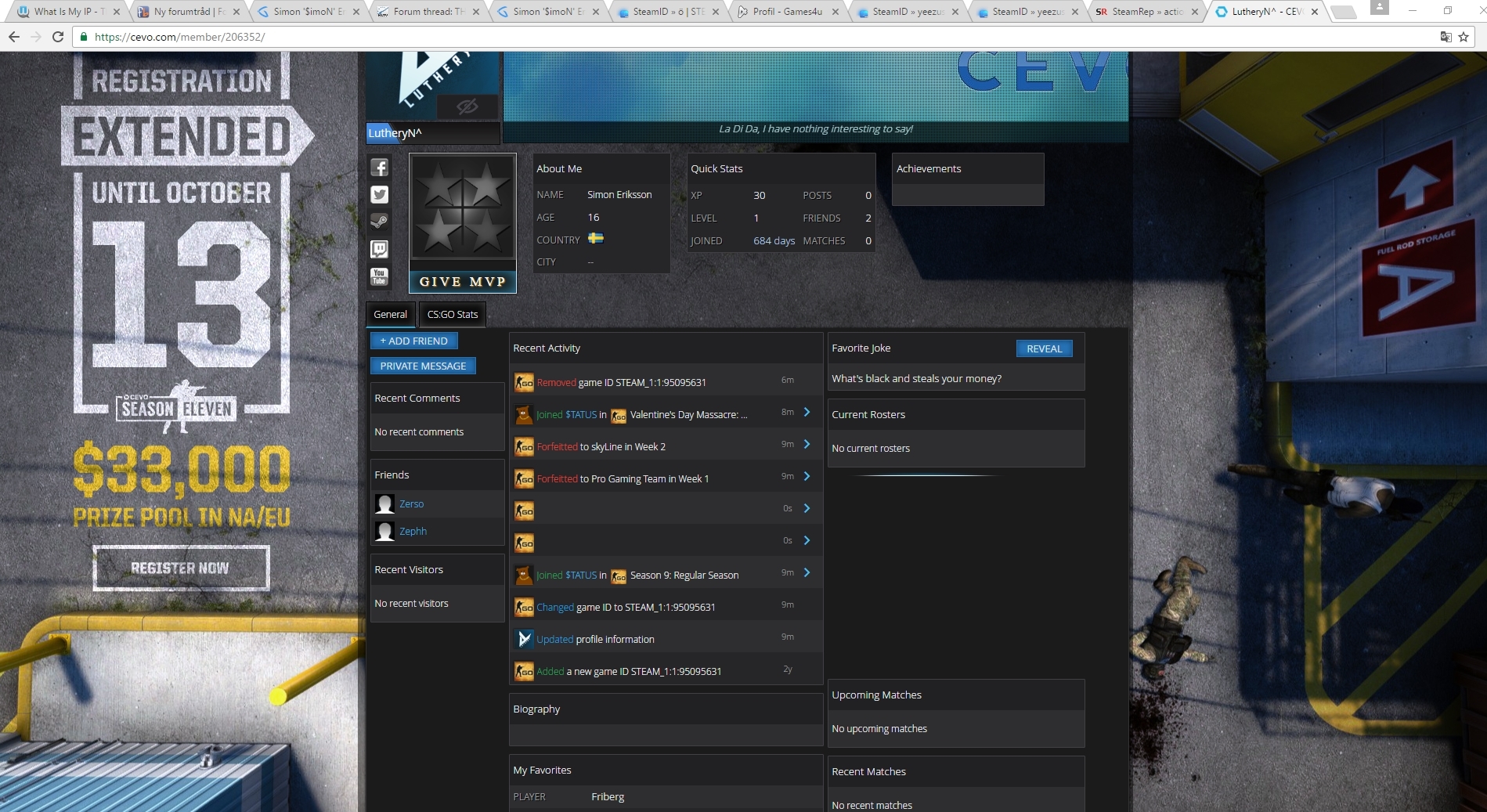Image resolution: width=1487 pixels, height=812 pixels.
Task: Click the Chrome user profile icon
Action: tap(1379, 7)
